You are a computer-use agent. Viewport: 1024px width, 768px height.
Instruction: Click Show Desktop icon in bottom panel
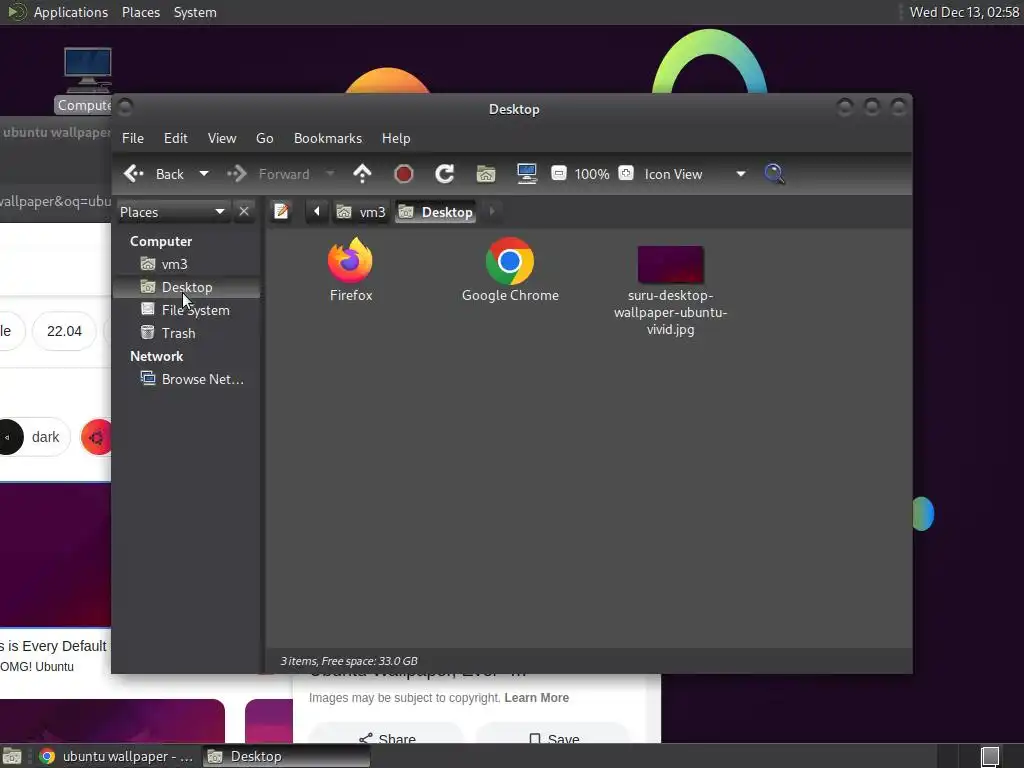pos(12,756)
